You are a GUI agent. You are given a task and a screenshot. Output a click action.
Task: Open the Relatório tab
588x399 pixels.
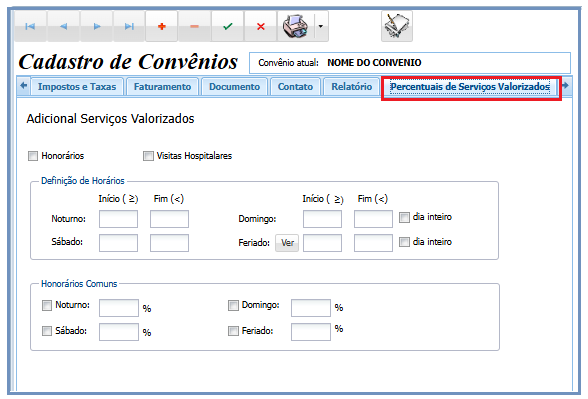(x=351, y=87)
